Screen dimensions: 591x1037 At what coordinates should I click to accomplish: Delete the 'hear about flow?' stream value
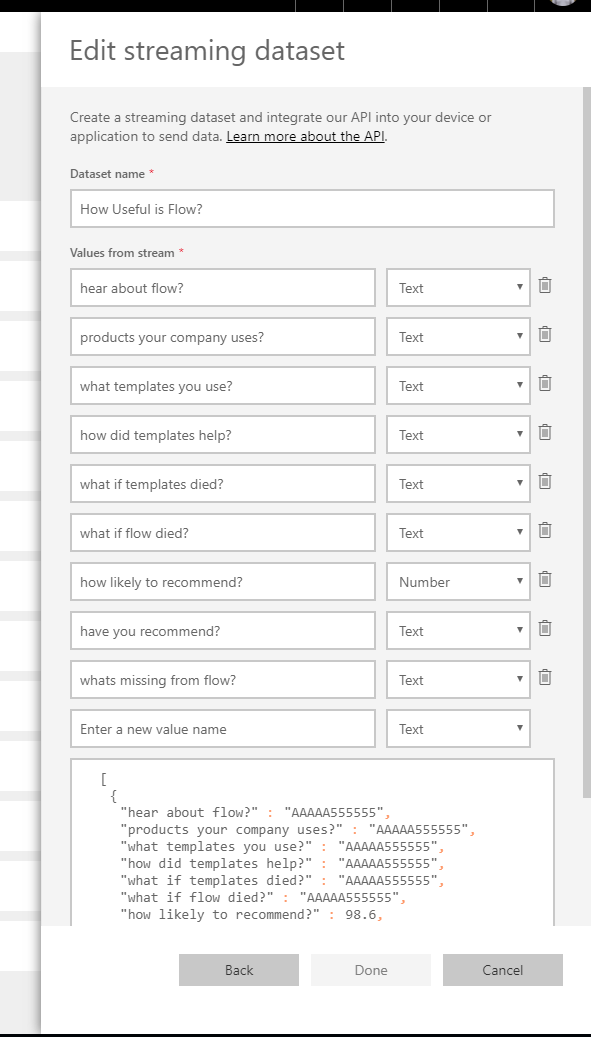[x=545, y=285]
